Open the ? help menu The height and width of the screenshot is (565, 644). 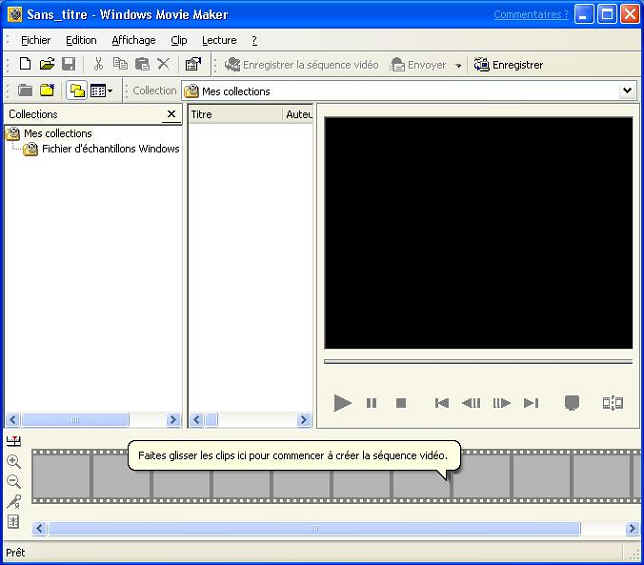click(254, 40)
